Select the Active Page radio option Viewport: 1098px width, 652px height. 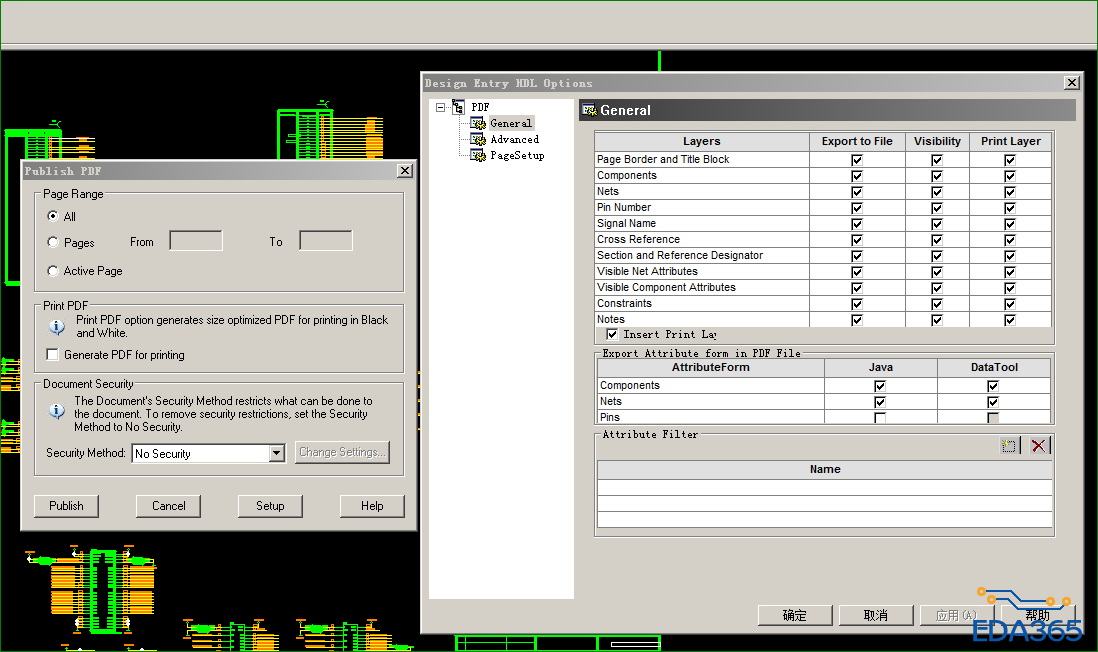[x=53, y=271]
